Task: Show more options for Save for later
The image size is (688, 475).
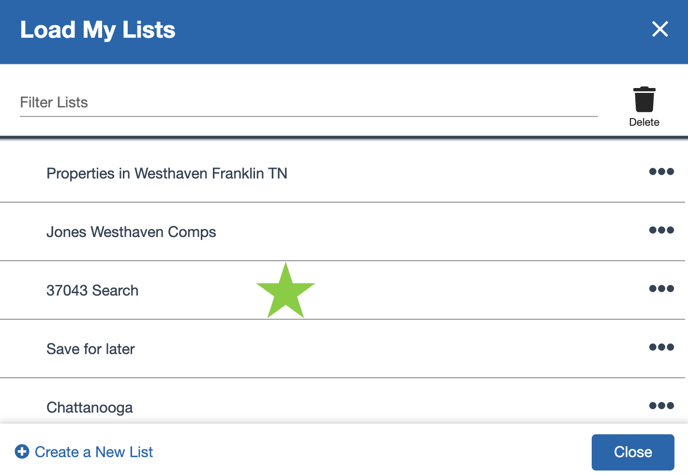Action: (661, 347)
